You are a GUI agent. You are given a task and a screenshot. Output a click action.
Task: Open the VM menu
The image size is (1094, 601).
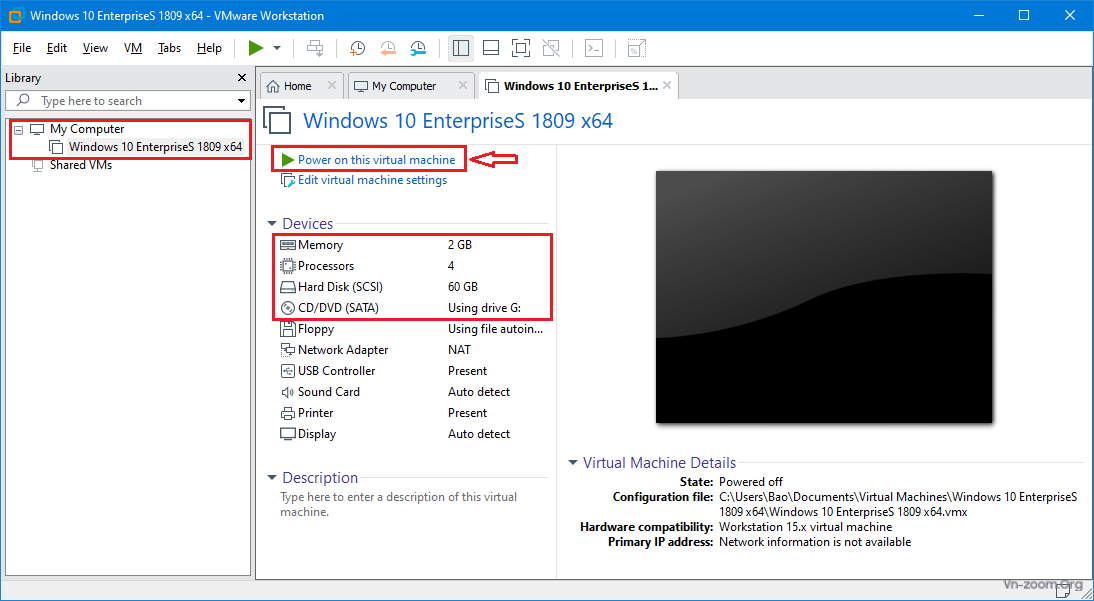tap(133, 48)
